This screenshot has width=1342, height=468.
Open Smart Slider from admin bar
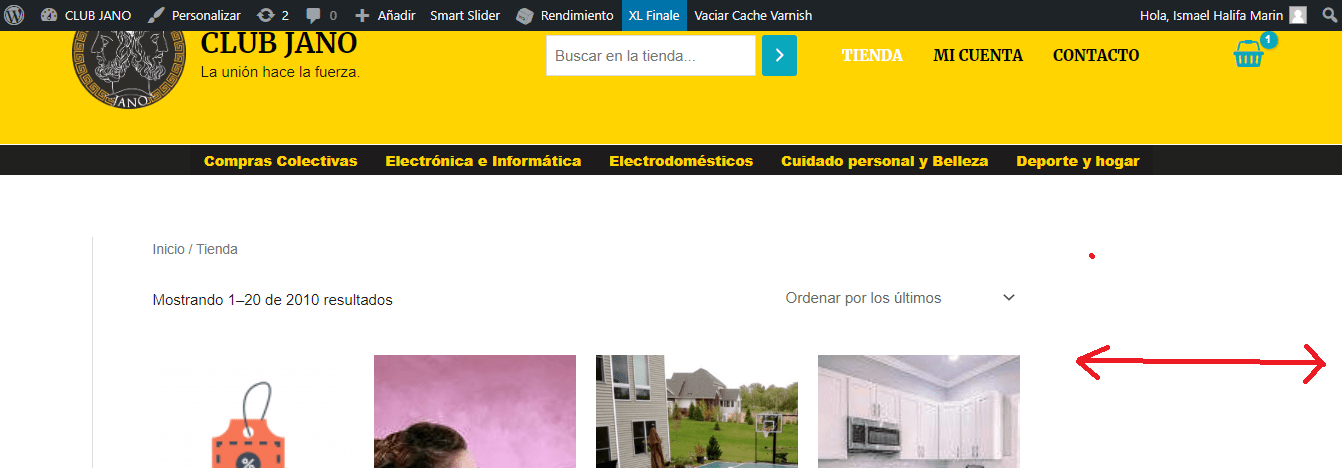pyautogui.click(x=465, y=15)
